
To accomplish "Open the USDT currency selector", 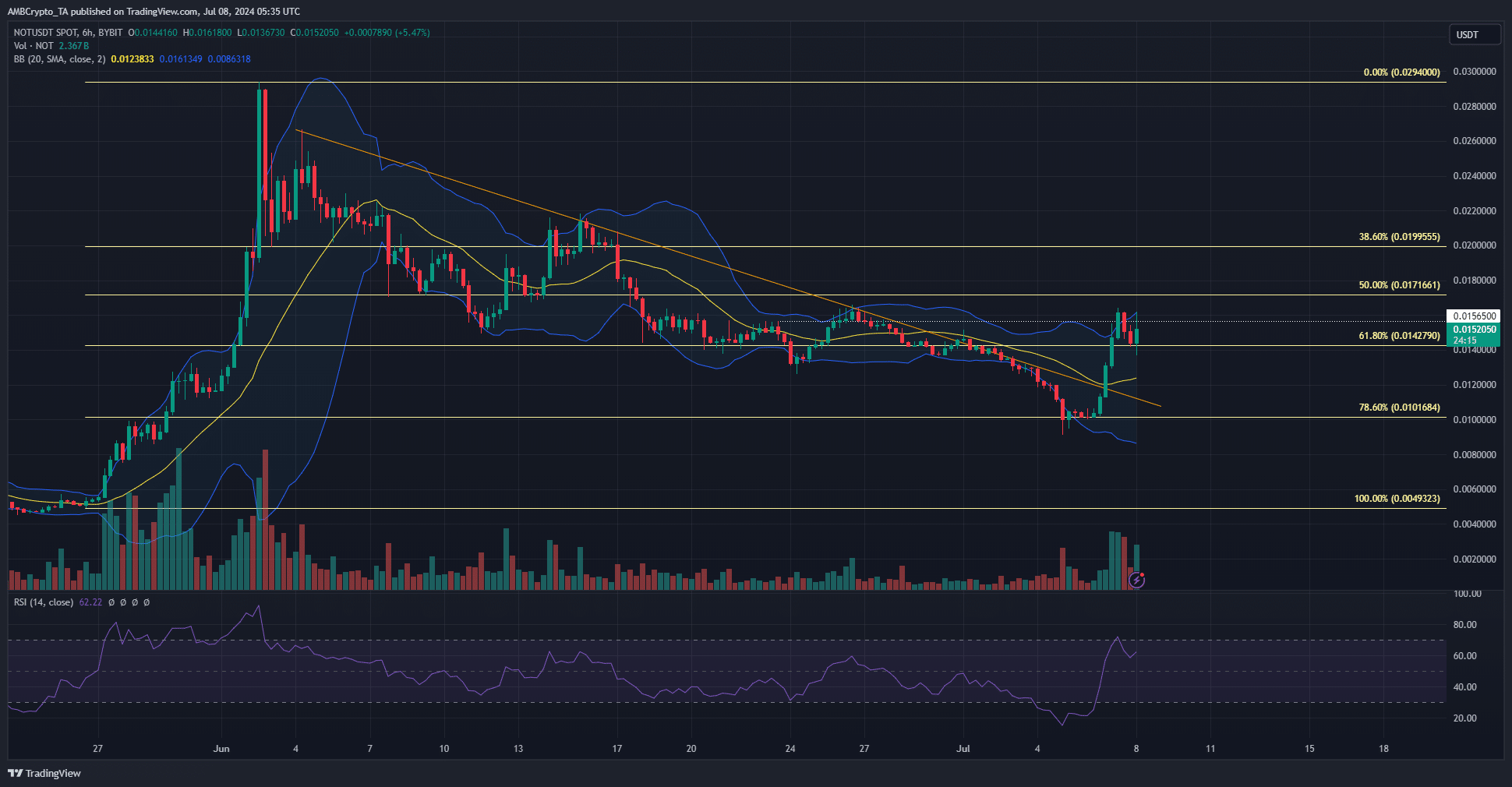I will 1475,34.
